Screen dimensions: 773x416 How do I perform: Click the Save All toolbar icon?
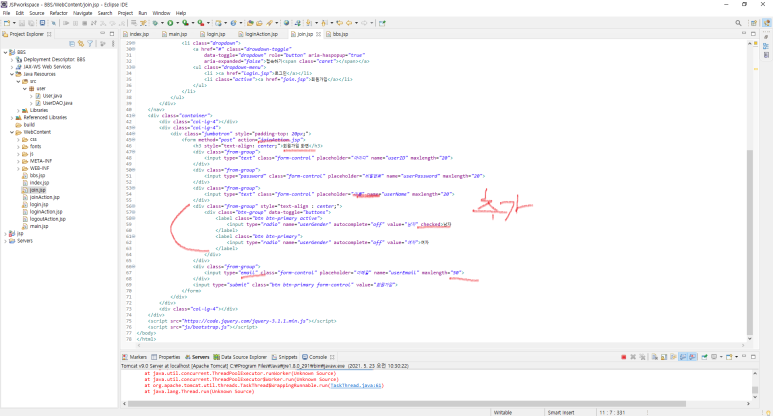(x=31, y=23)
